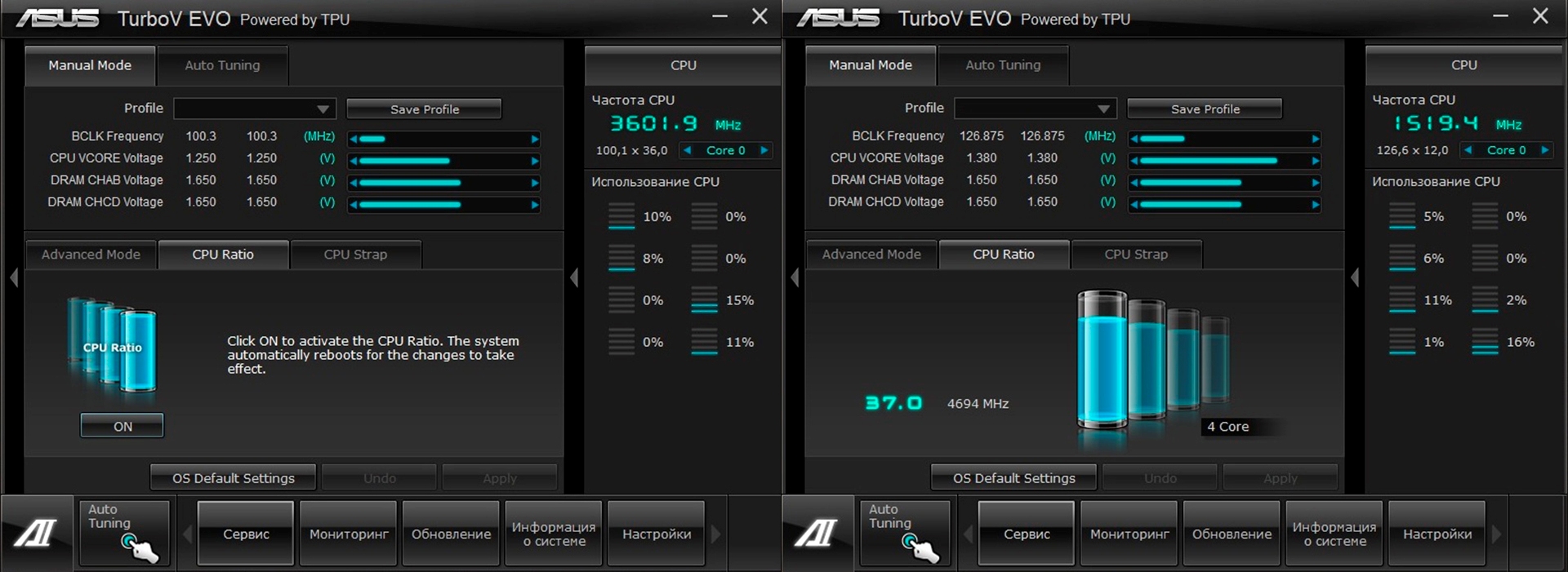Viewport: 1568px width, 572px height.
Task: Decrease DRAM CHAB Voltage left arrow, left window
Action: [354, 183]
